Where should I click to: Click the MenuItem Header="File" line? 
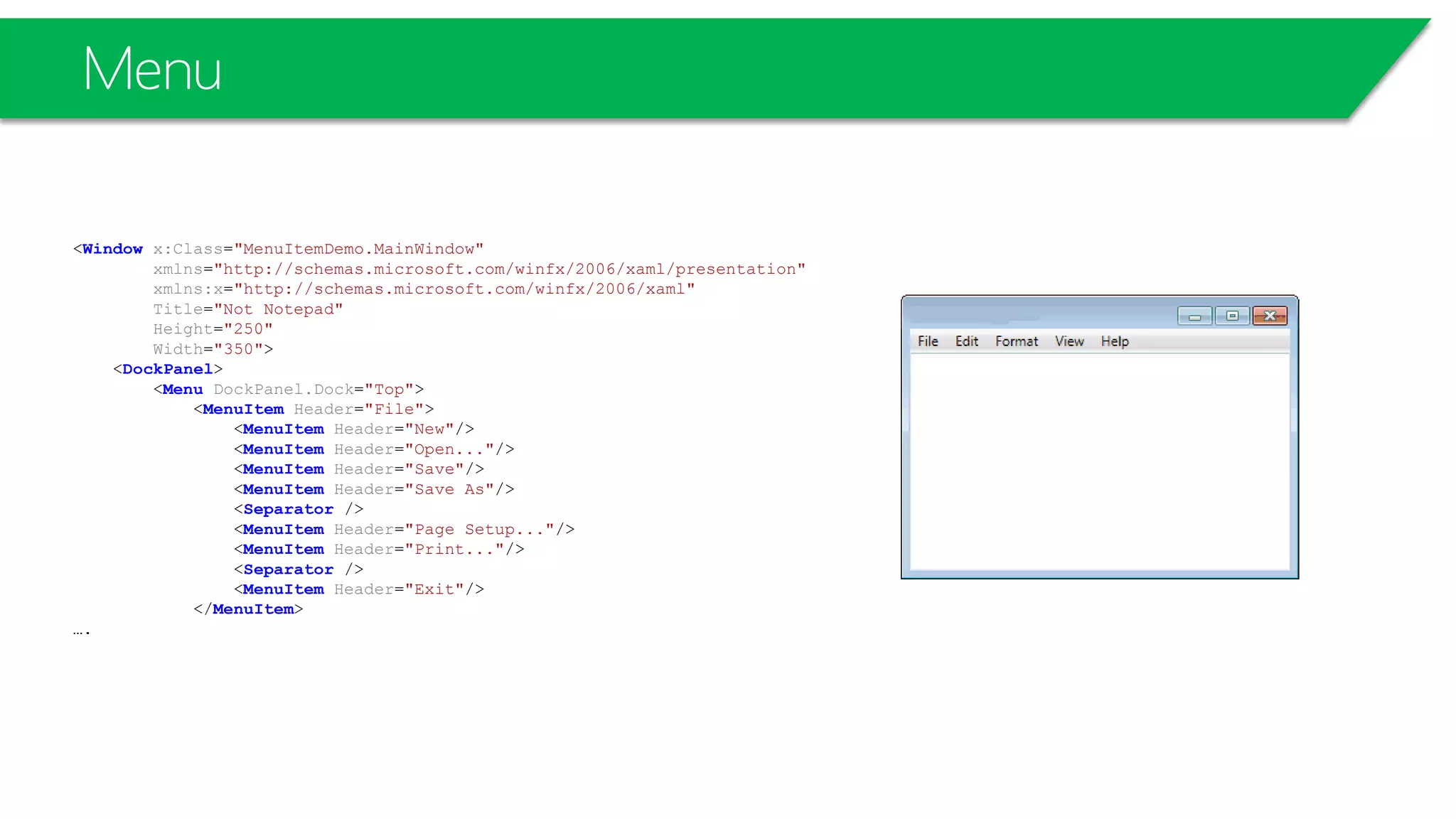314,409
